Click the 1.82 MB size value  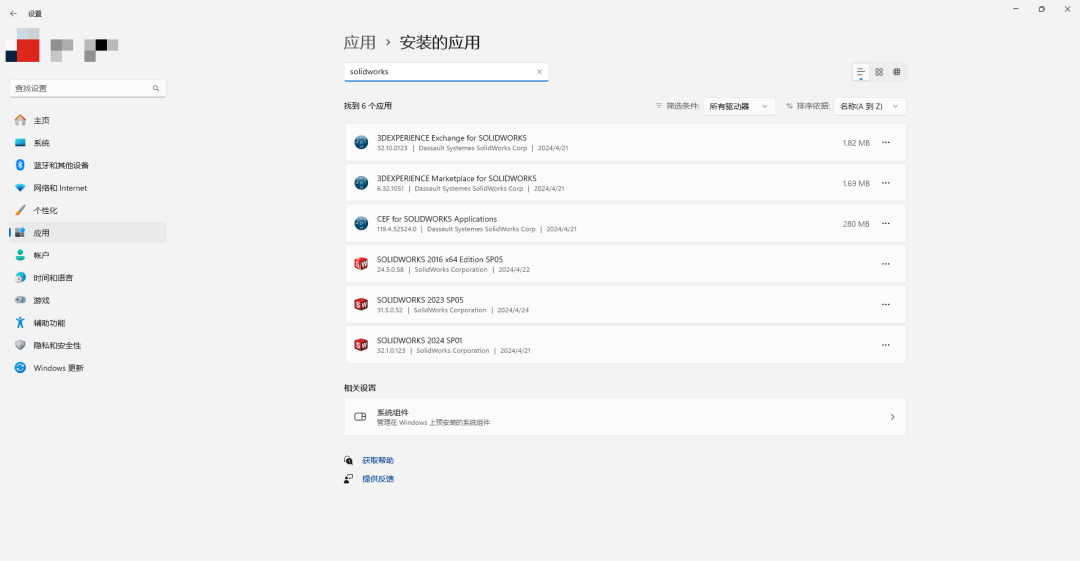[855, 143]
